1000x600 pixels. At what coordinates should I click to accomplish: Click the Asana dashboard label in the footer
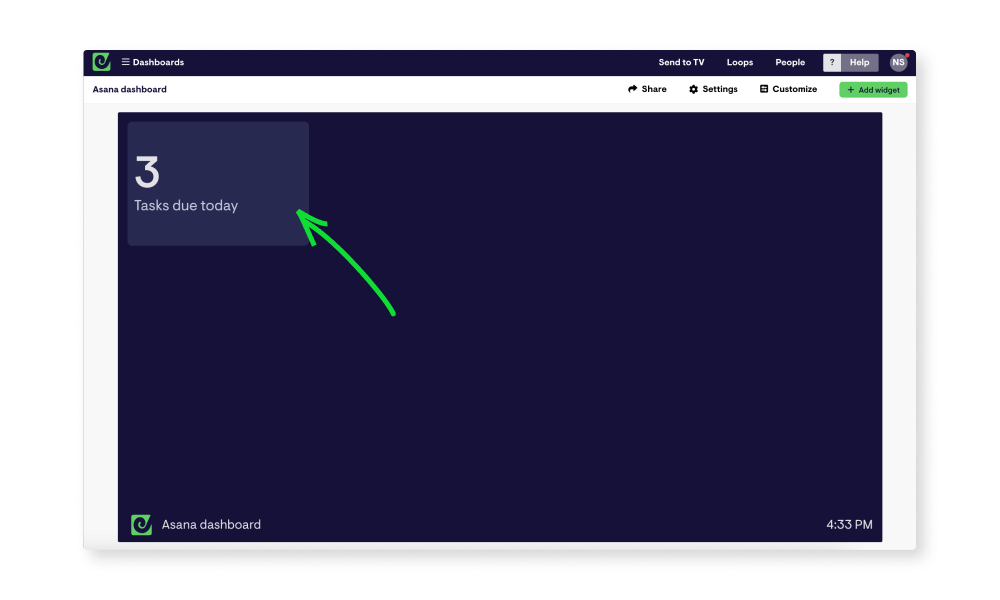point(209,524)
